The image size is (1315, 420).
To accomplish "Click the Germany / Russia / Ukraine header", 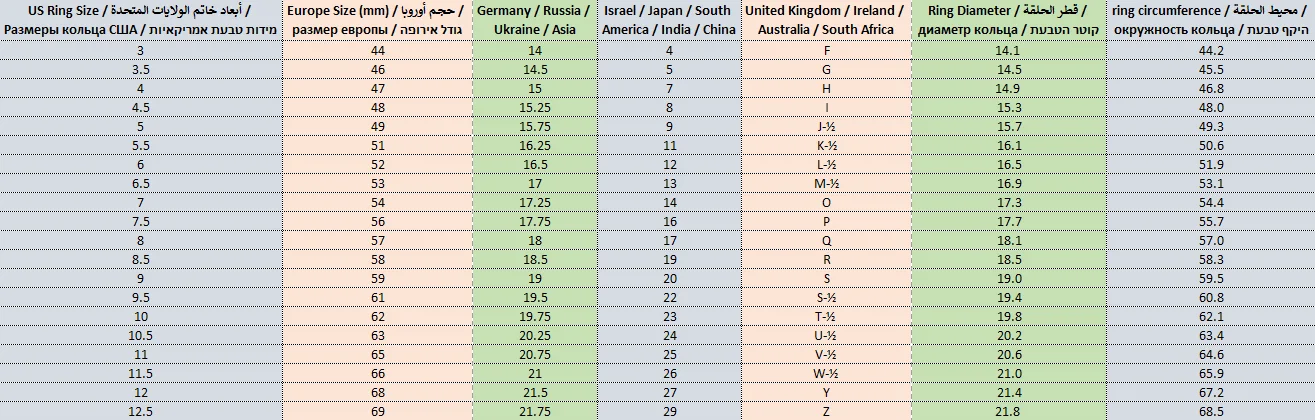I will [x=534, y=20].
